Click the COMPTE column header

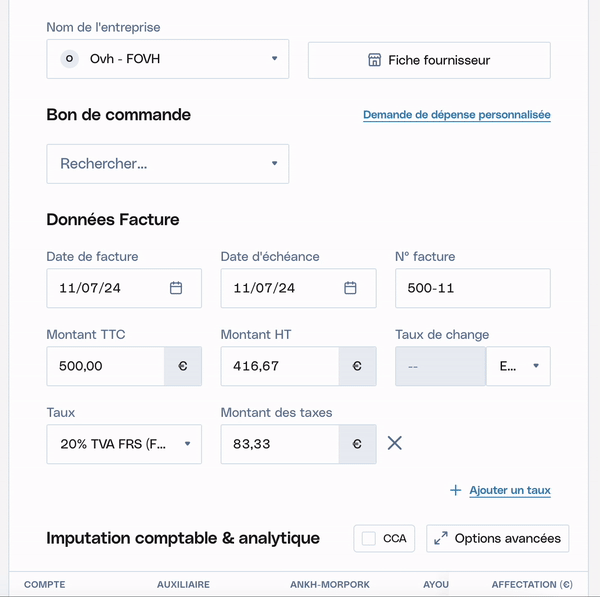click(45, 584)
